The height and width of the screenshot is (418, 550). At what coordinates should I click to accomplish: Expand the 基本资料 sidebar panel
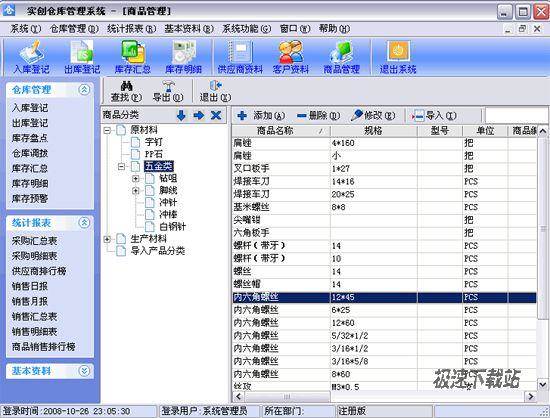[x=84, y=371]
